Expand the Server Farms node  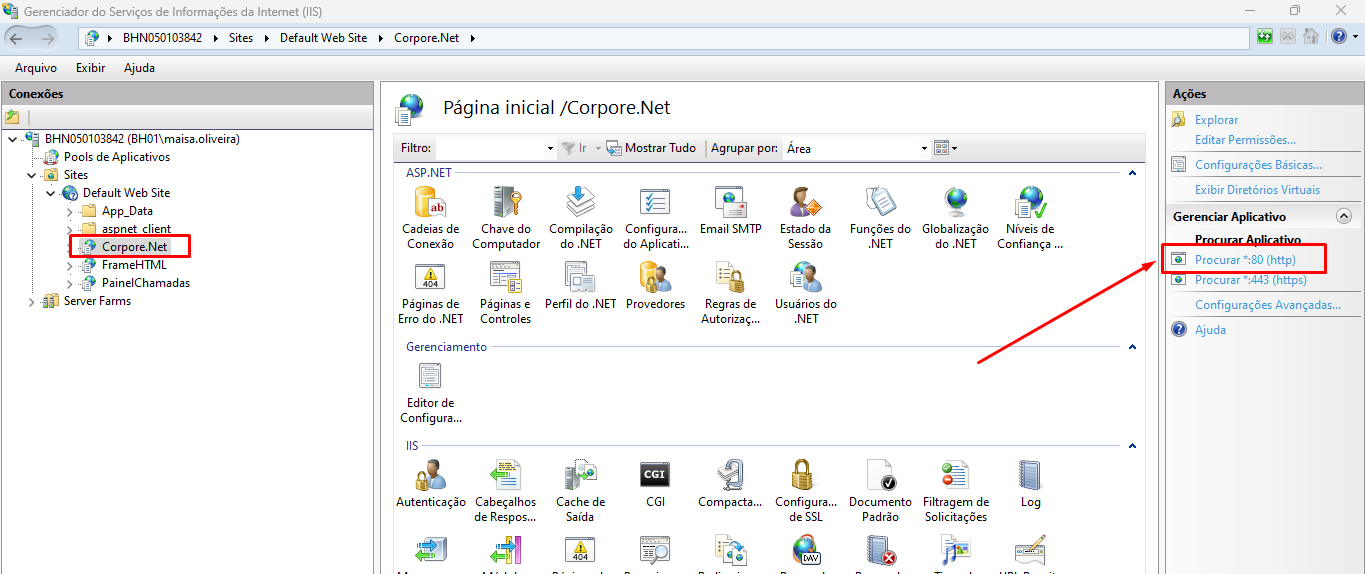(32, 301)
